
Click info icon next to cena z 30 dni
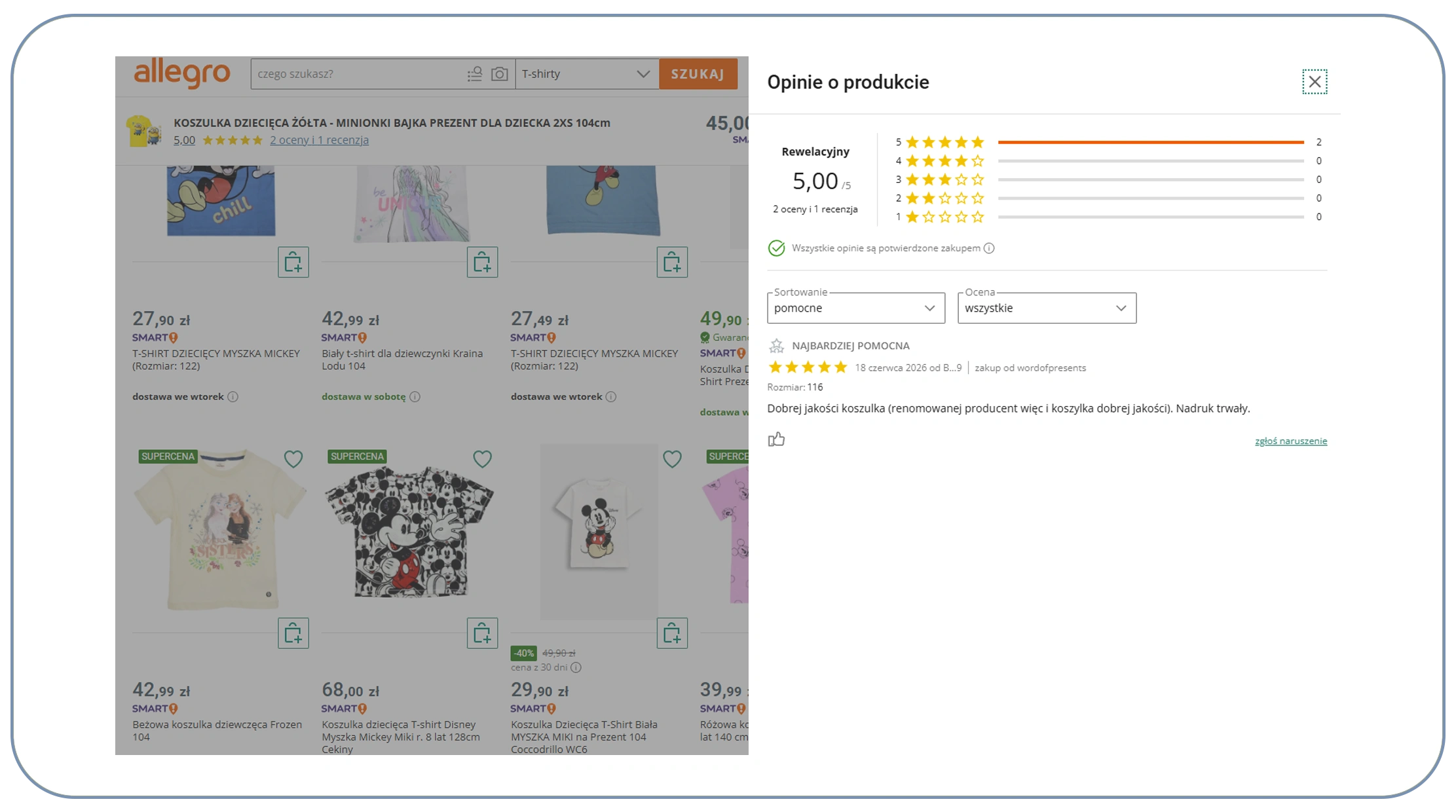576,667
